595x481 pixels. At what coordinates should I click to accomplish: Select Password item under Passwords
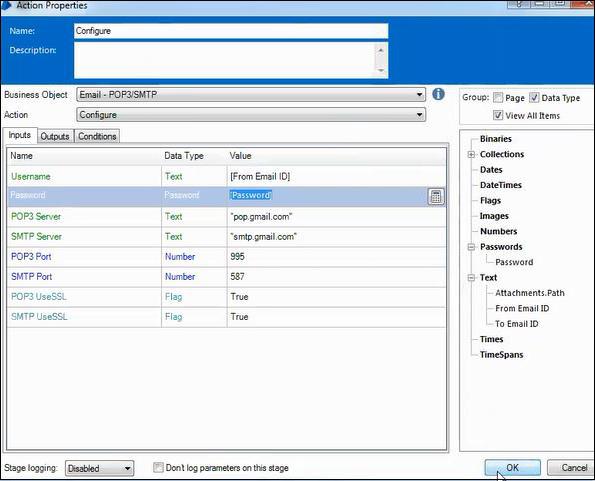click(514, 262)
